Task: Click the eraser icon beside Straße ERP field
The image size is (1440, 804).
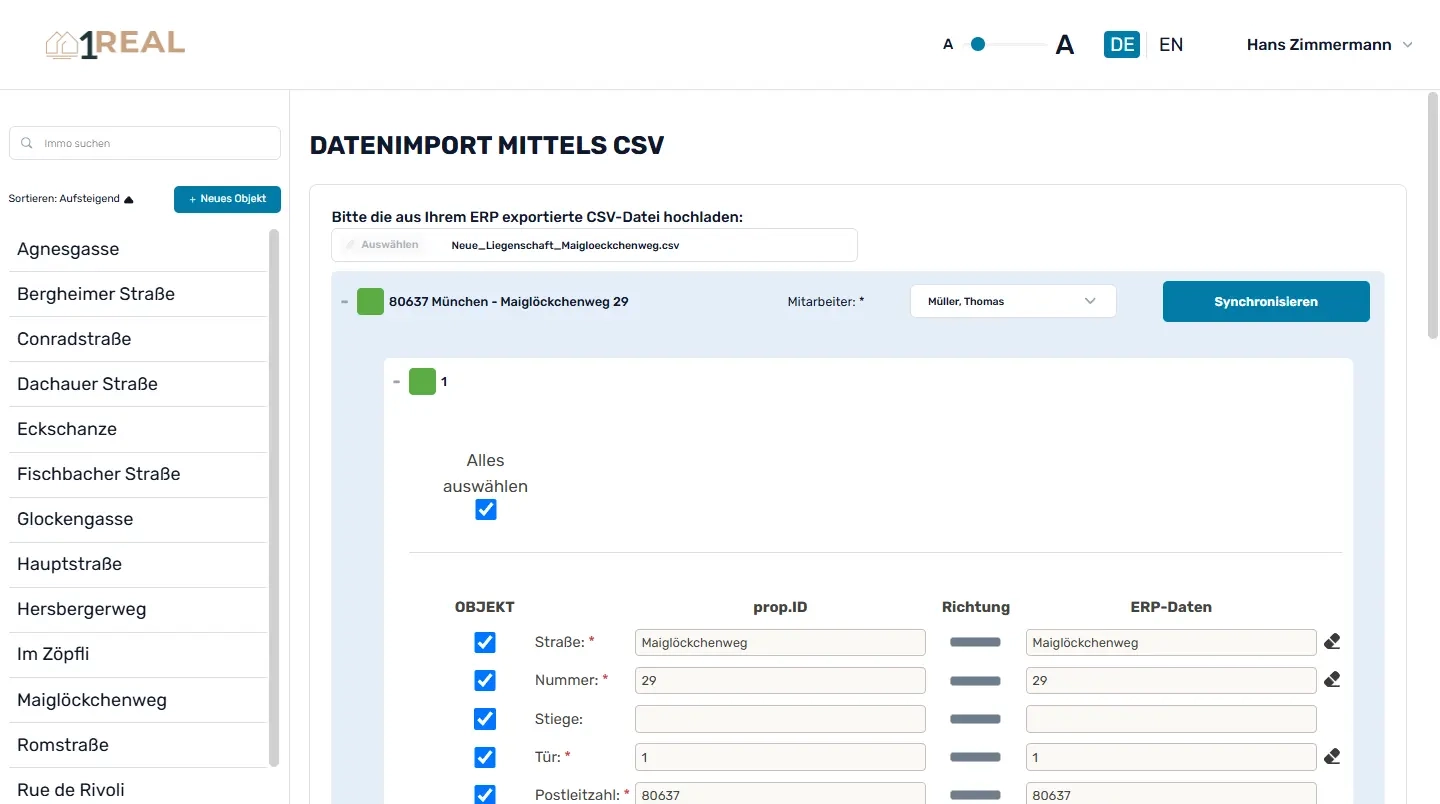Action: tap(1332, 641)
